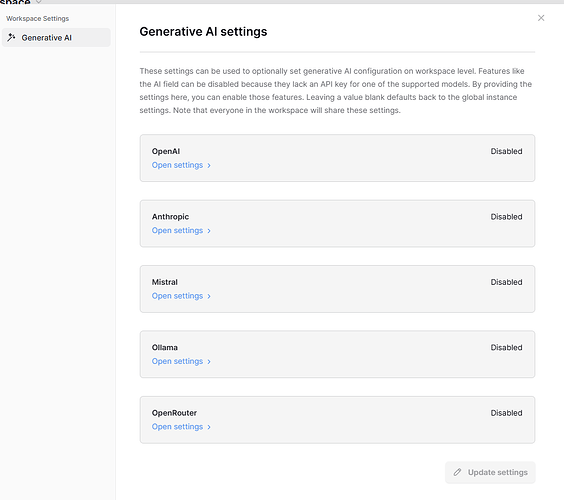This screenshot has height=500, width=564.
Task: Click the Workspace Settings sidebar heading
Action: [x=37, y=18]
